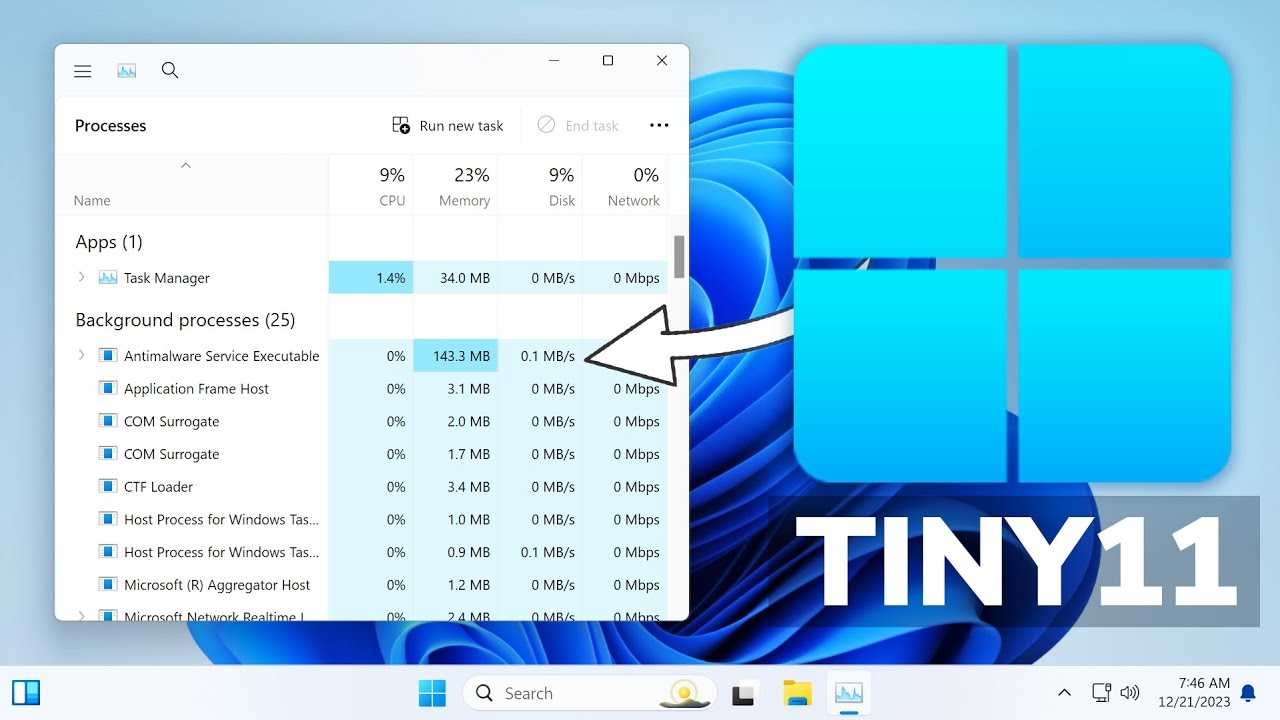Click the Microsoft (R) Aggregator Host name
This screenshot has width=1280, height=720.
(x=217, y=585)
